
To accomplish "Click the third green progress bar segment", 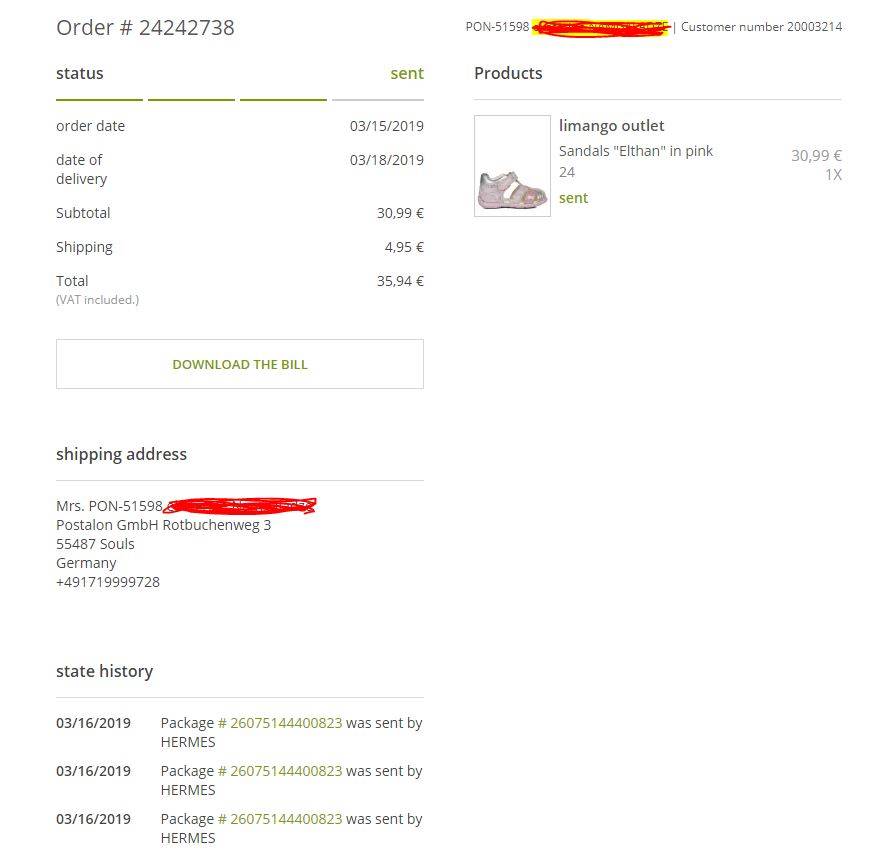I will (283, 100).
